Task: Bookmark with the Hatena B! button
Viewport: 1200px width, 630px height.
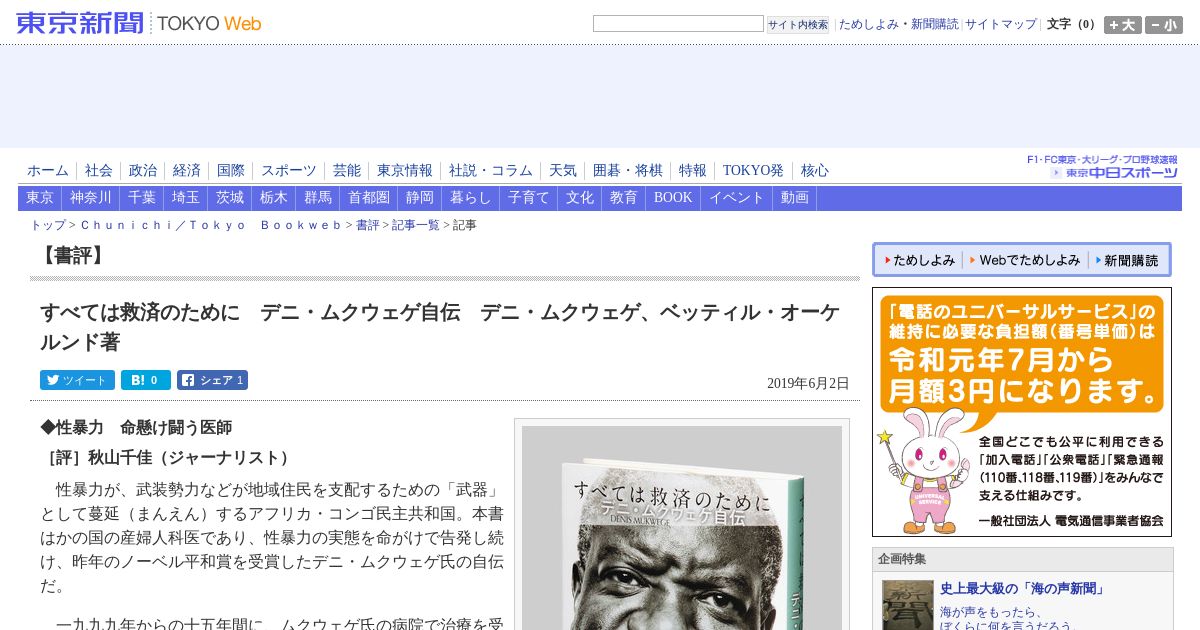Action: tap(145, 380)
